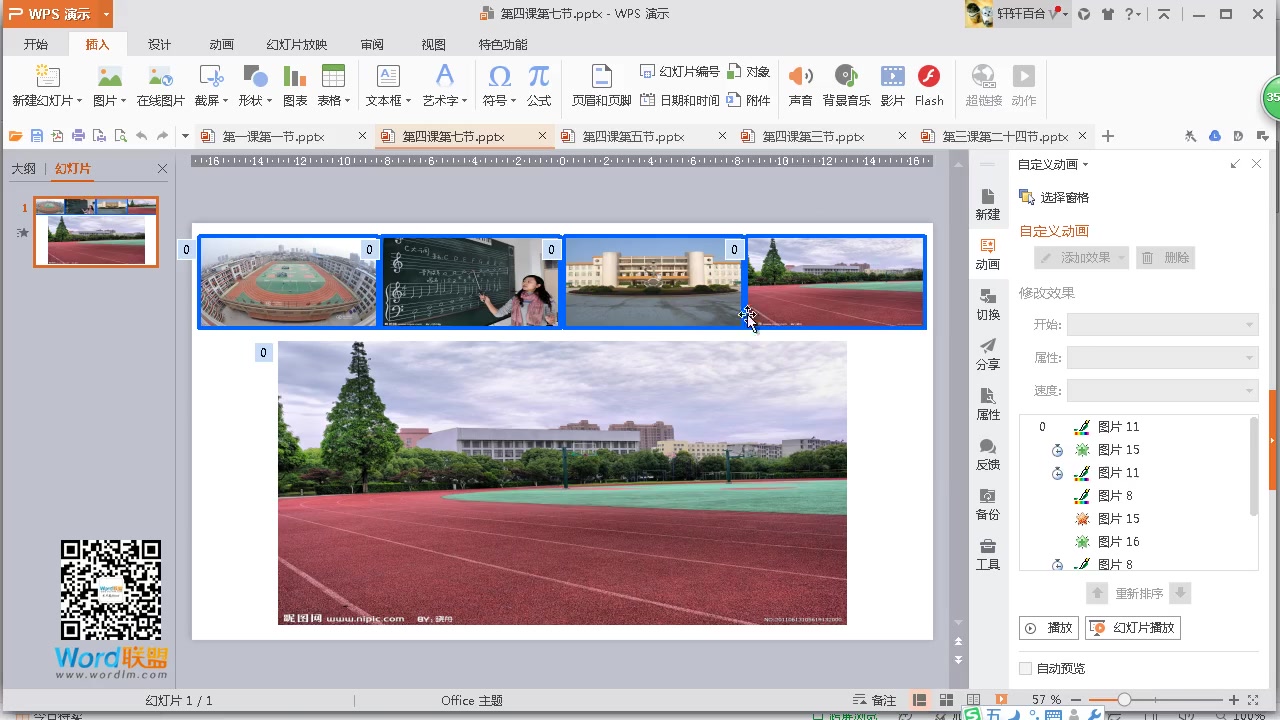Expand the 属性 dropdown in animation pane
The image size is (1280, 720).
1249,358
